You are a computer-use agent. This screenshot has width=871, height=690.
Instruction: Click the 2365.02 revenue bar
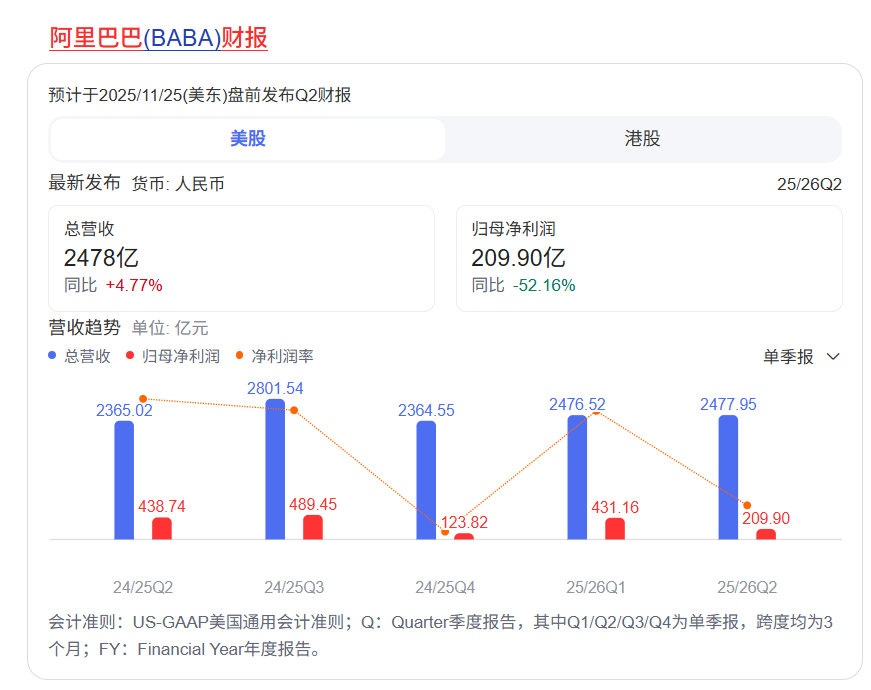pyautogui.click(x=124, y=480)
